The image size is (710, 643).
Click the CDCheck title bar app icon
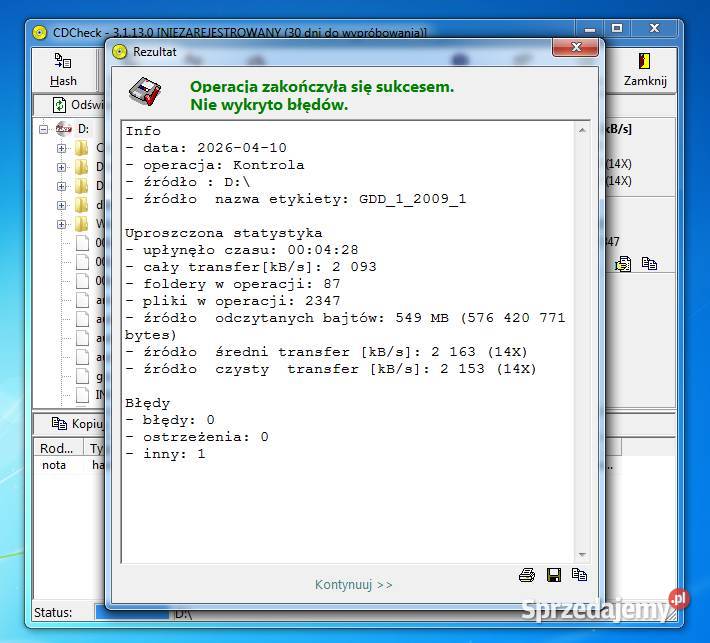coord(40,33)
